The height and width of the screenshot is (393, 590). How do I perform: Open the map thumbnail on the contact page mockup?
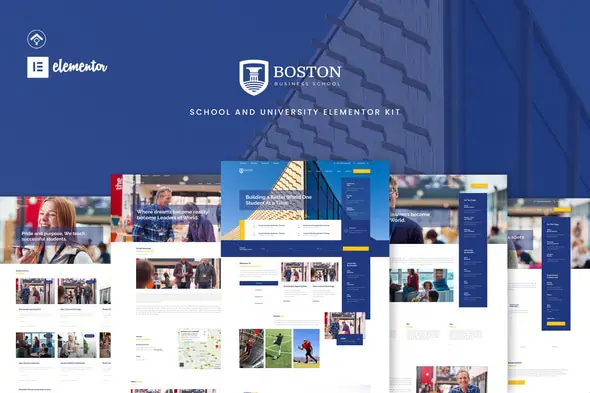(x=199, y=349)
